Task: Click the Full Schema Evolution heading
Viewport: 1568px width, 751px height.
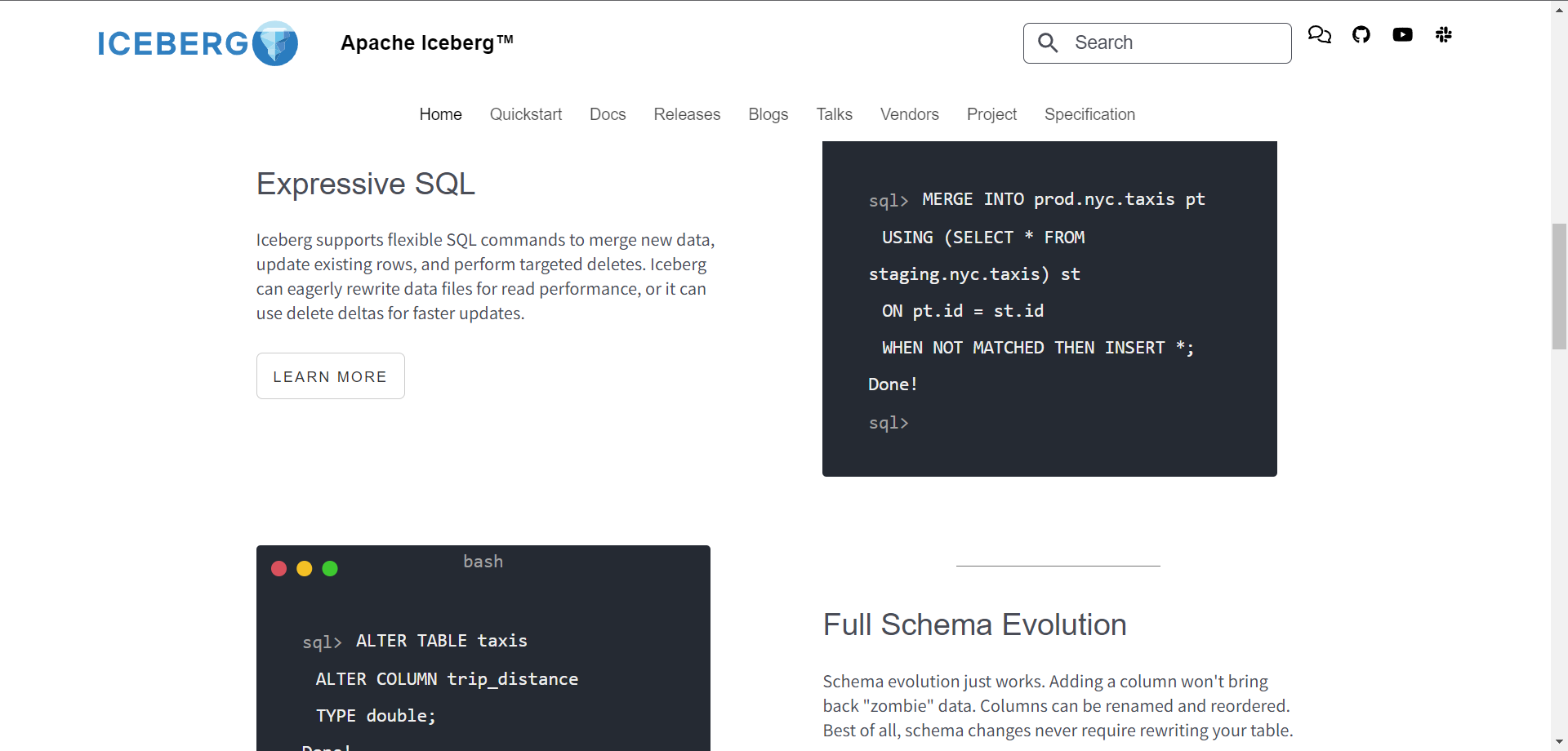Action: click(x=975, y=624)
